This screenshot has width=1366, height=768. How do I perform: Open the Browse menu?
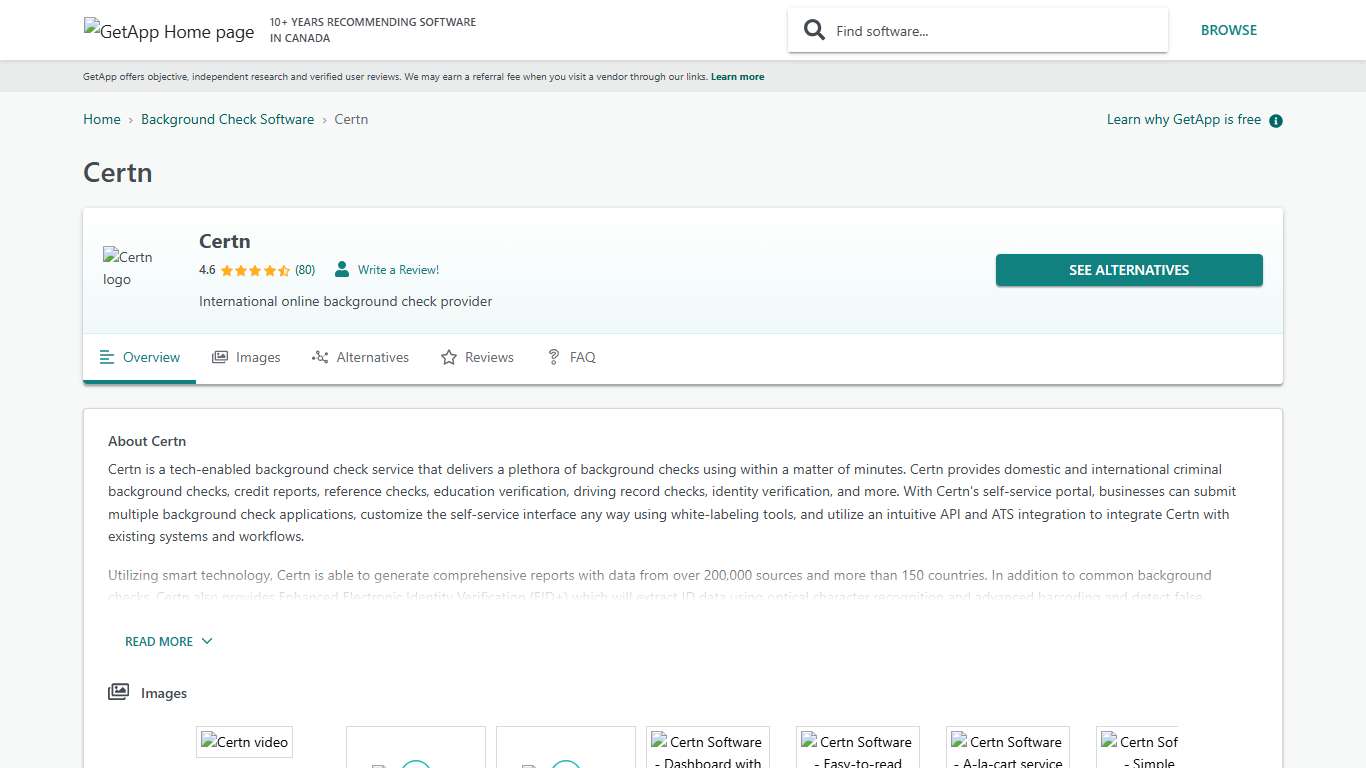pyautogui.click(x=1228, y=30)
